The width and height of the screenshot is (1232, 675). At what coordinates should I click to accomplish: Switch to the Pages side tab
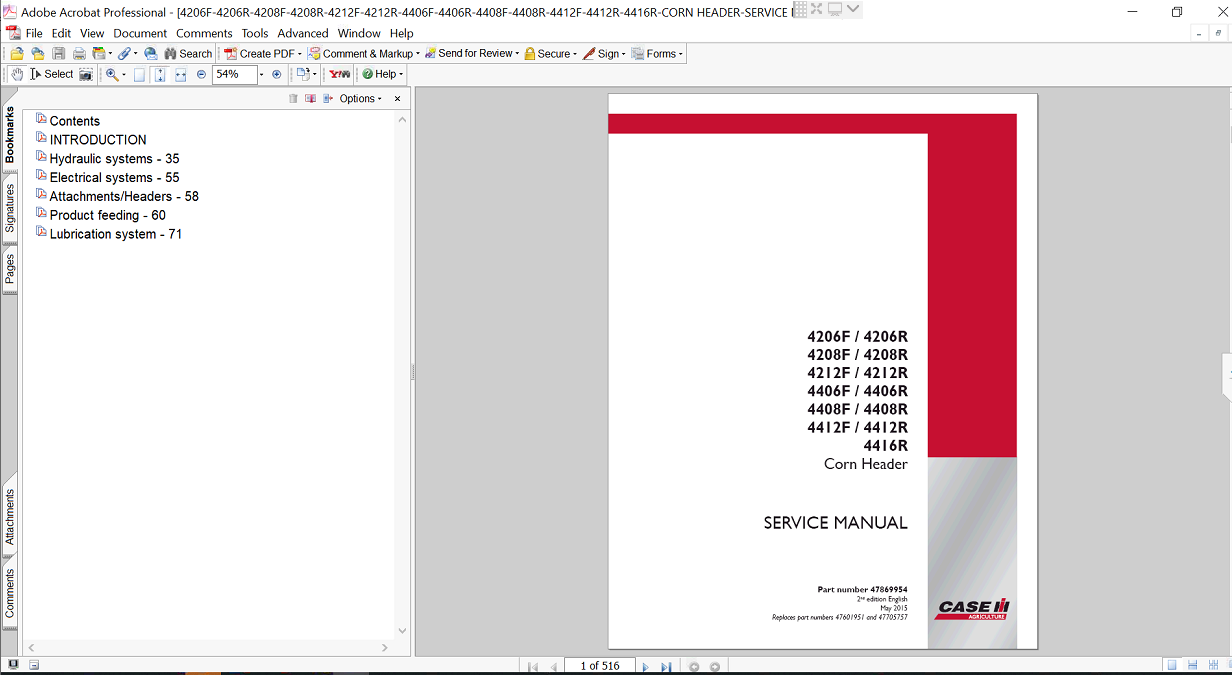tap(10, 269)
